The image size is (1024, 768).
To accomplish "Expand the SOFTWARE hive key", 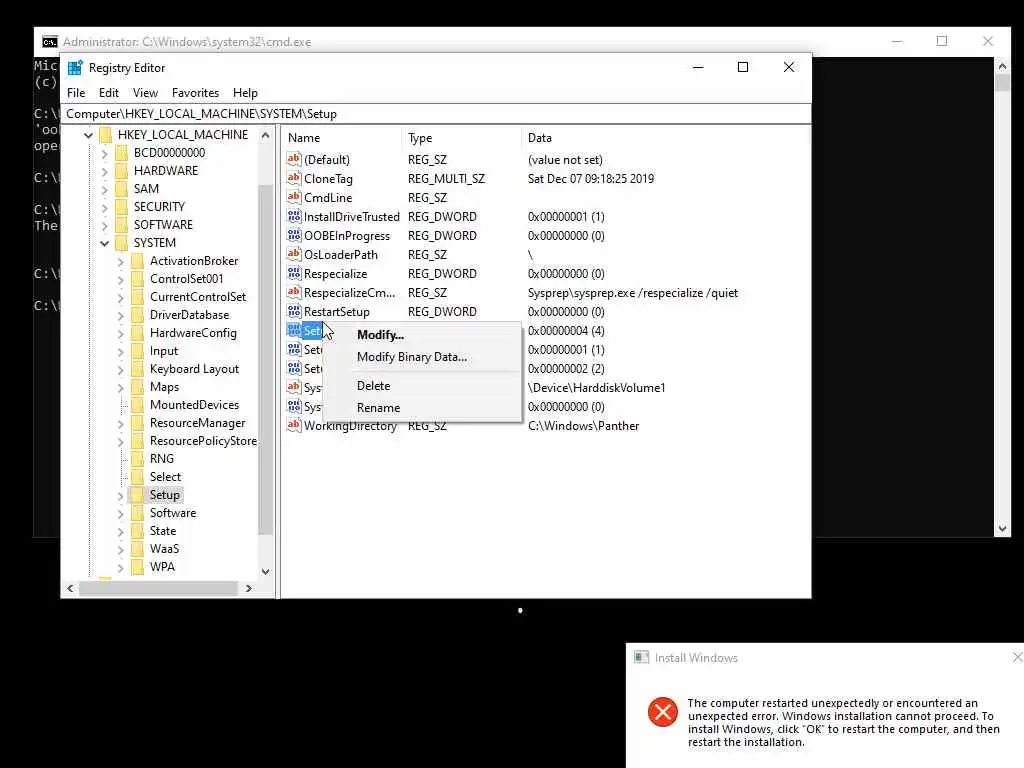I will coord(104,225).
